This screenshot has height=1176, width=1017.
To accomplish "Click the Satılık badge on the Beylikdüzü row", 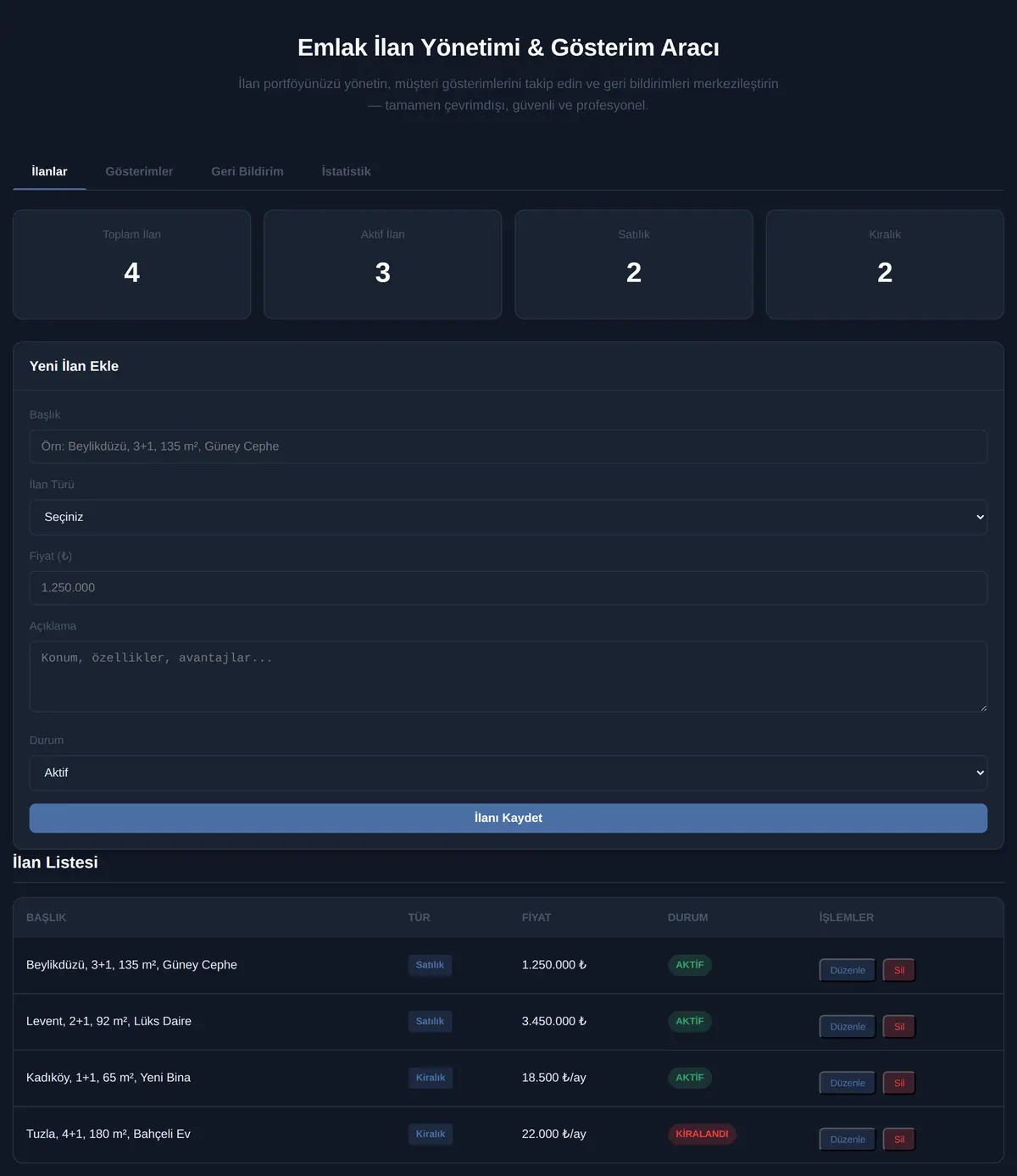I will click(430, 965).
